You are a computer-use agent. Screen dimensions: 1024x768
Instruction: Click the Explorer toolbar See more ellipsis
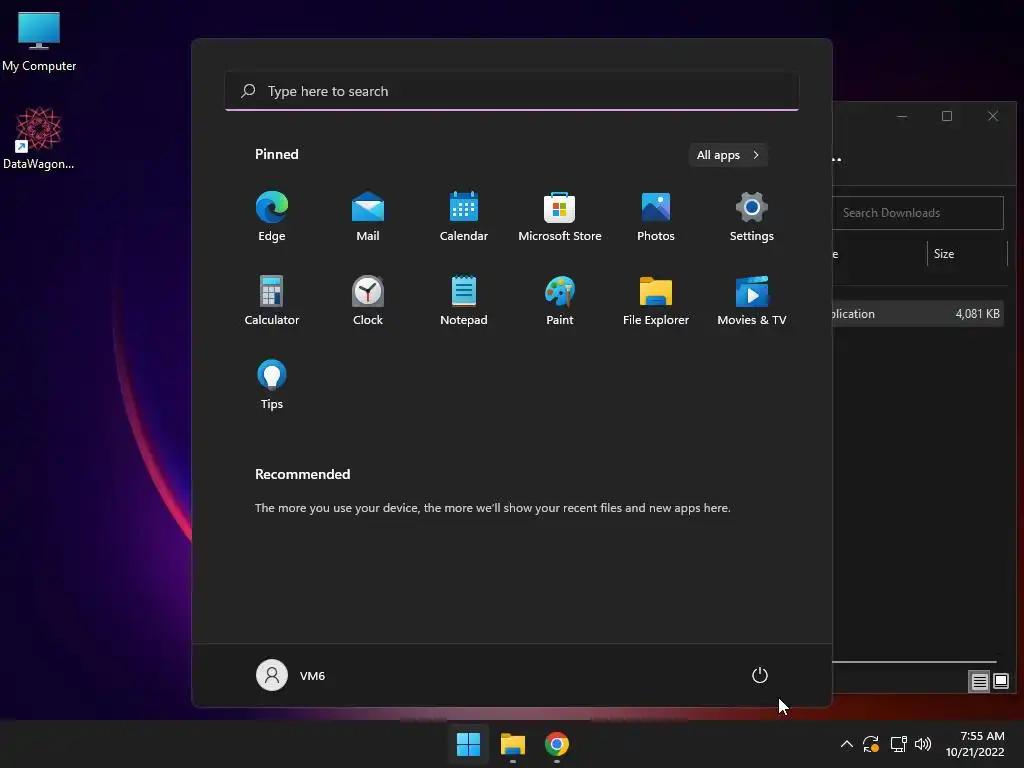(x=837, y=159)
